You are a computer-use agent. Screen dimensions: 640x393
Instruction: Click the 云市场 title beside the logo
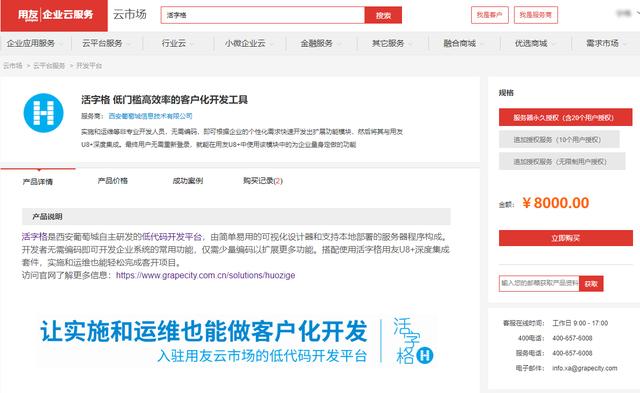coord(129,14)
